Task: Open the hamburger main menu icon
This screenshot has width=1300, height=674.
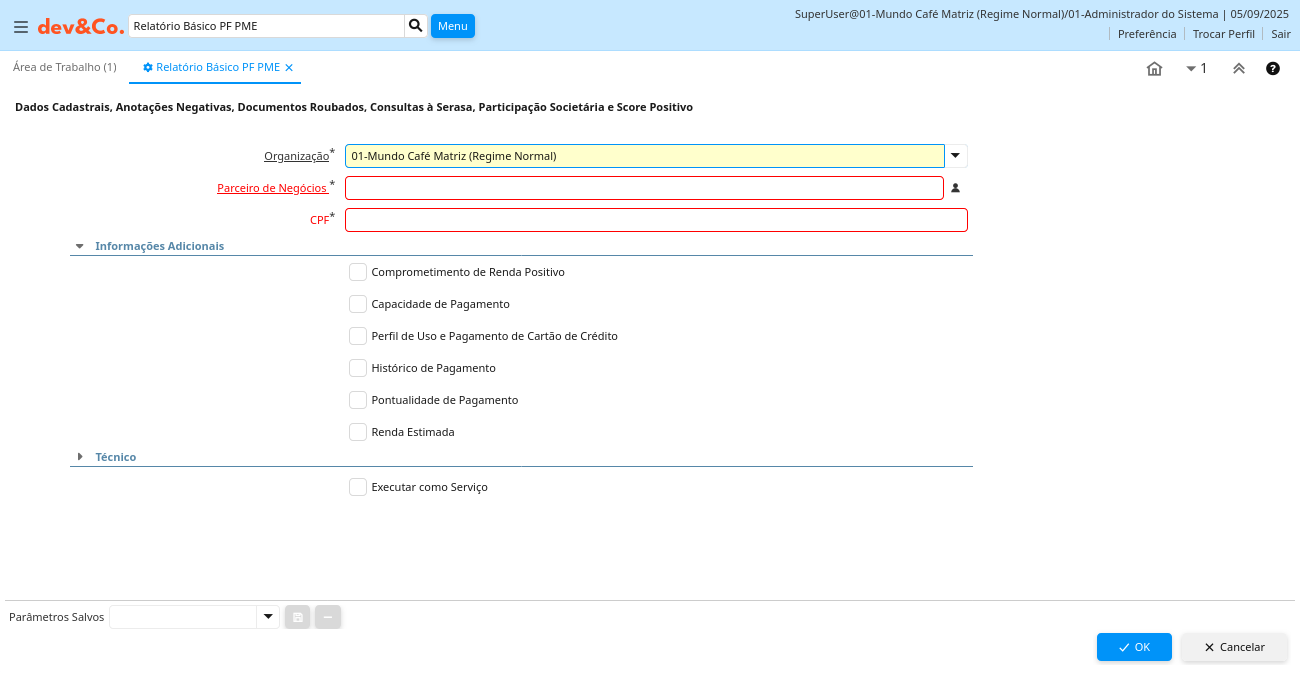Action: [20, 27]
